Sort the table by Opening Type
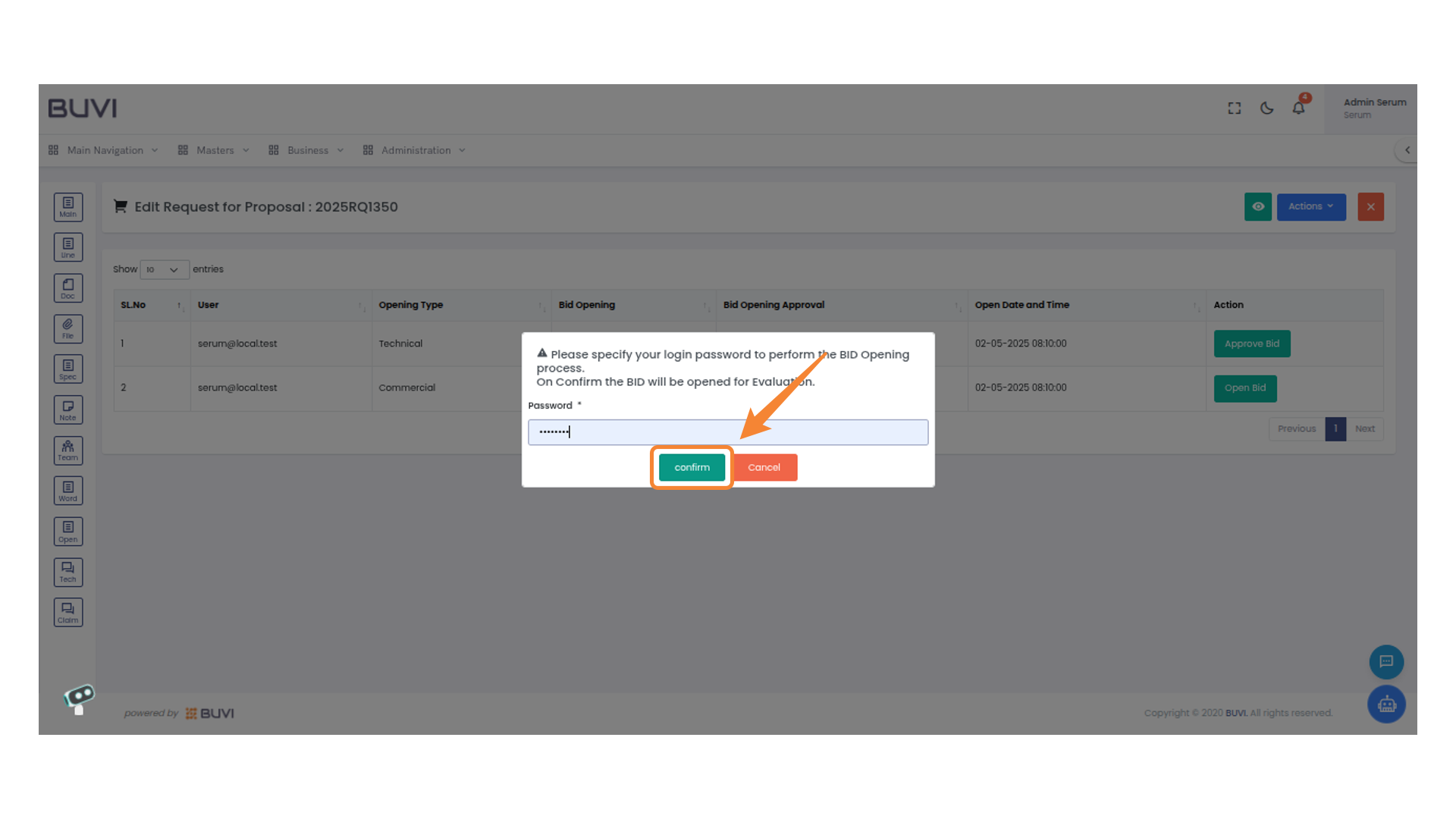1456x819 pixels. point(410,305)
